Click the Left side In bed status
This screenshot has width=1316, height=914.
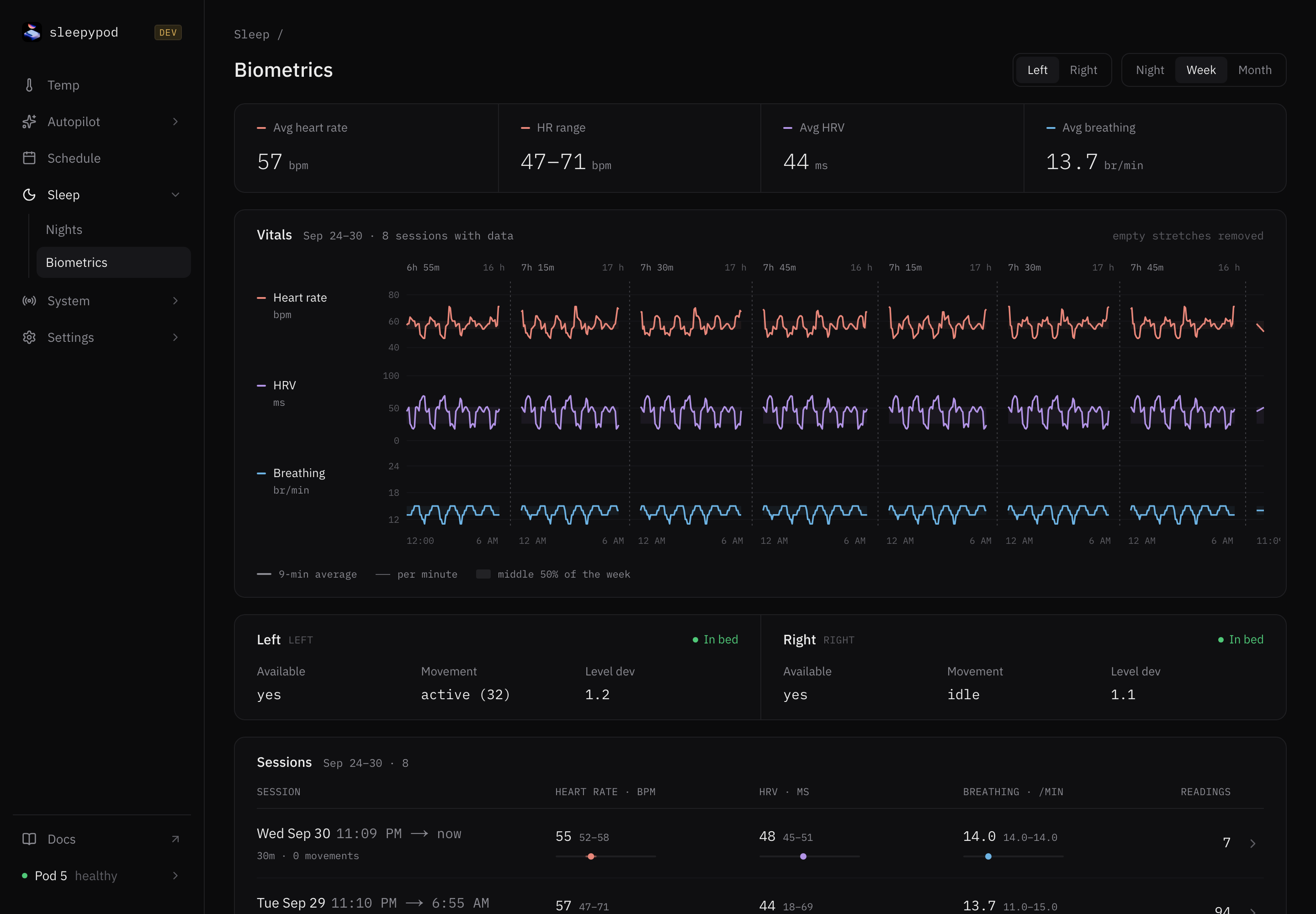(715, 640)
